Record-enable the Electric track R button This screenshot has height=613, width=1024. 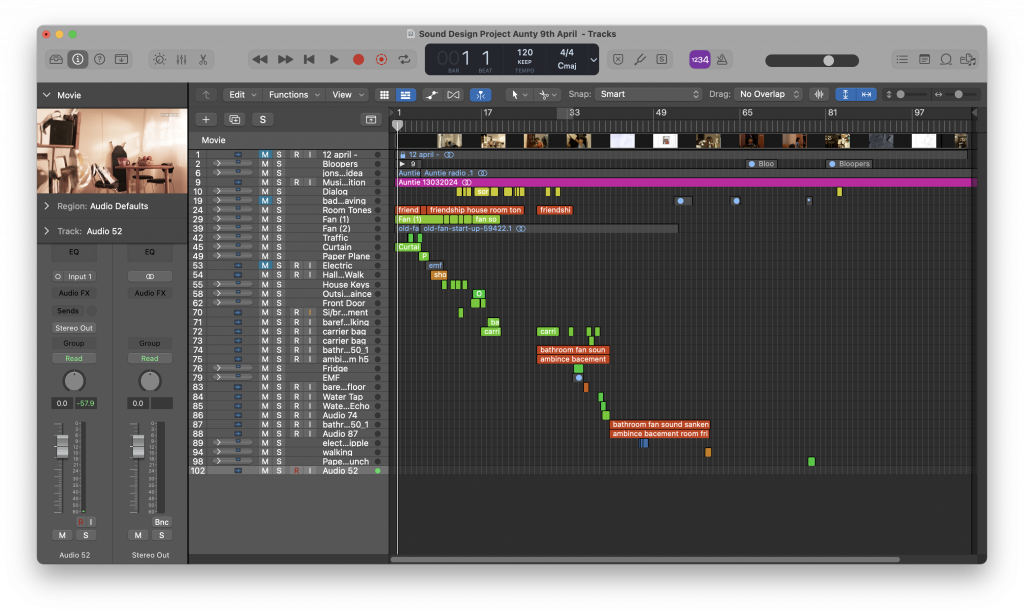(x=296, y=266)
